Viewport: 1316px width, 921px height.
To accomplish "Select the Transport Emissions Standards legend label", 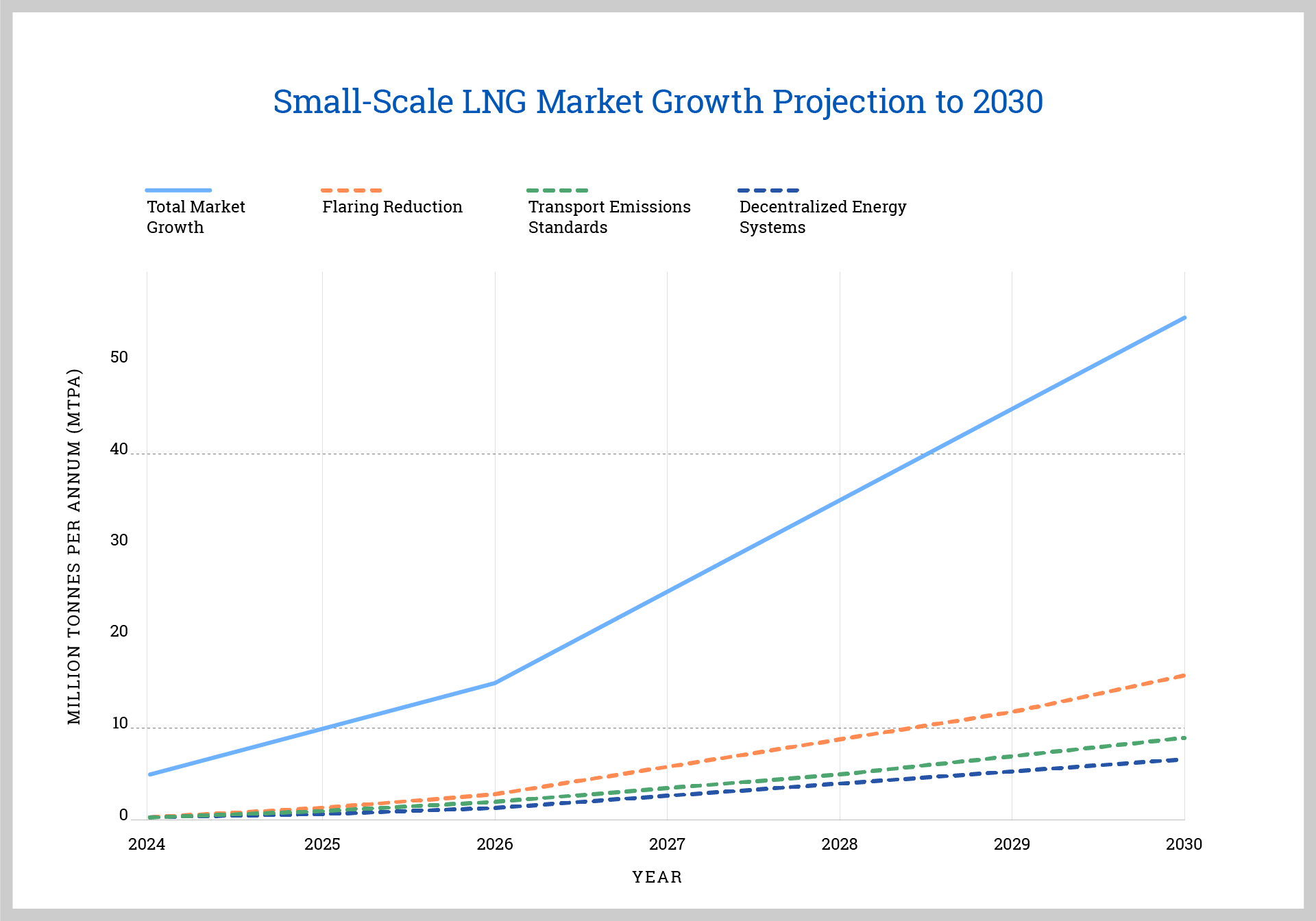I will [609, 217].
